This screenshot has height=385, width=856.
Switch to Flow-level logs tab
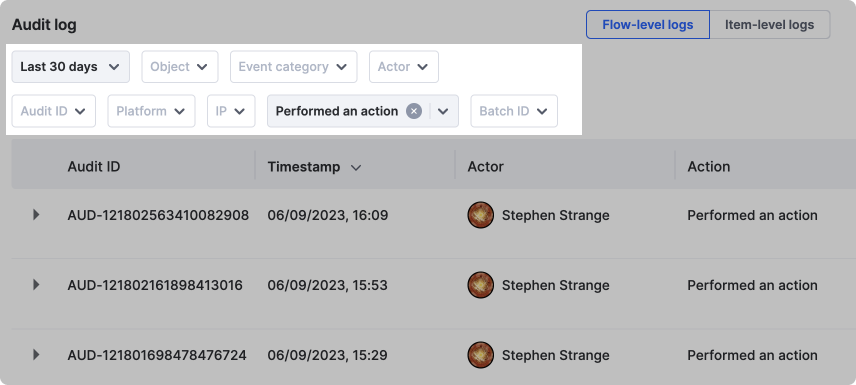(x=647, y=25)
